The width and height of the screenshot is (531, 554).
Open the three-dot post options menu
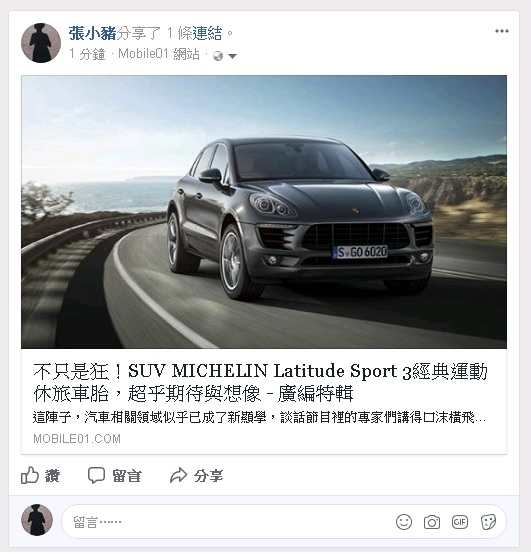coord(501,31)
